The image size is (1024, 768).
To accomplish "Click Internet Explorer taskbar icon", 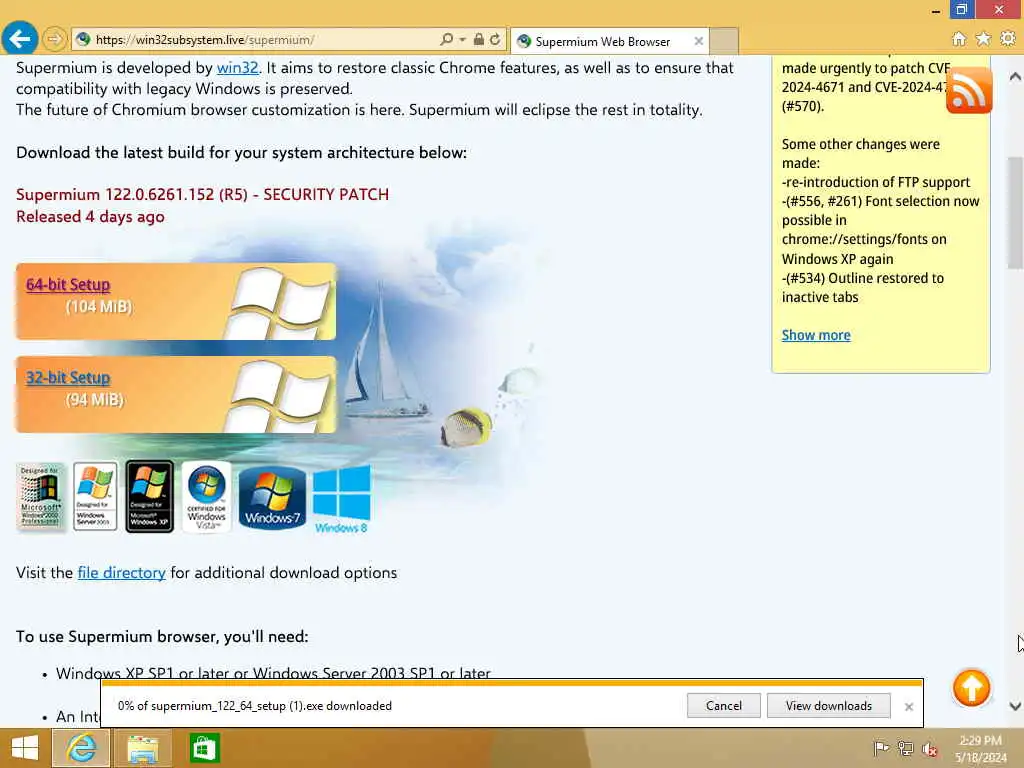I will (81, 748).
